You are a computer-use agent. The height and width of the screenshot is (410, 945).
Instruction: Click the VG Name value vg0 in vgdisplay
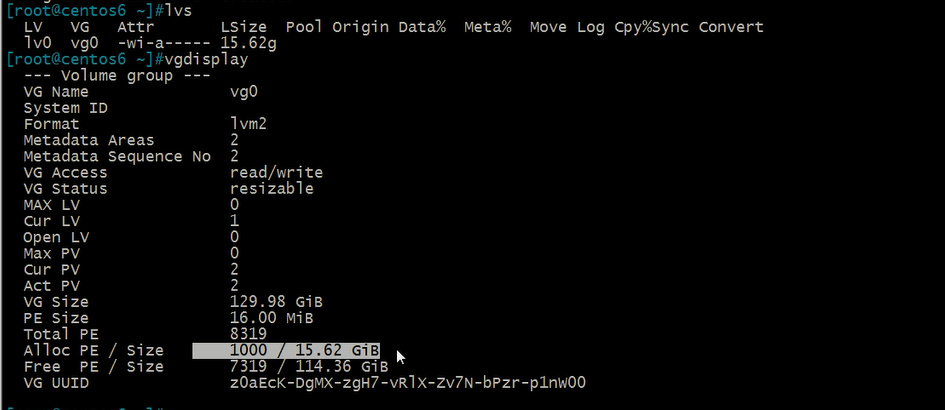click(x=244, y=92)
